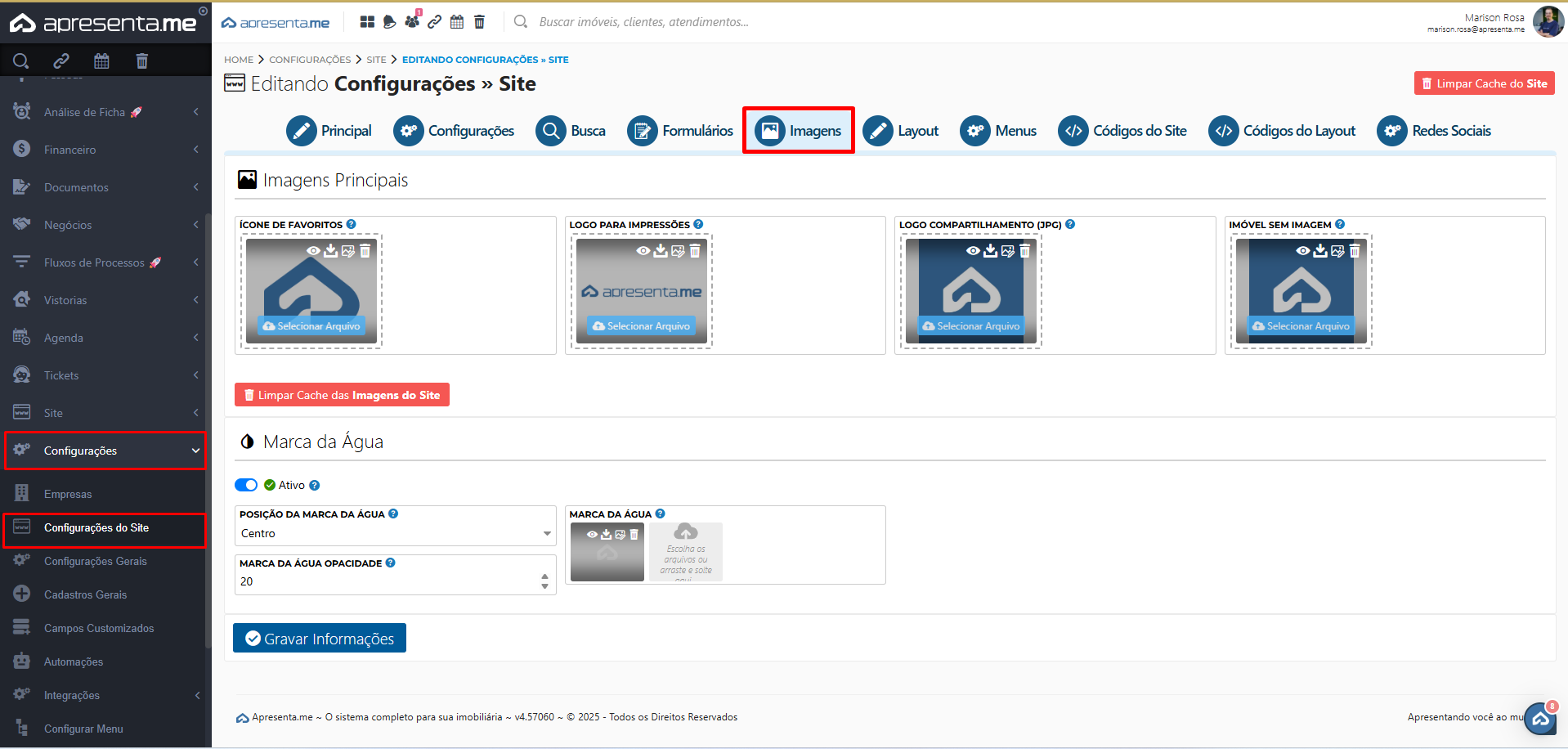Open the calendar icon in top toolbar
The width and height of the screenshot is (1568, 749).
[x=457, y=22]
